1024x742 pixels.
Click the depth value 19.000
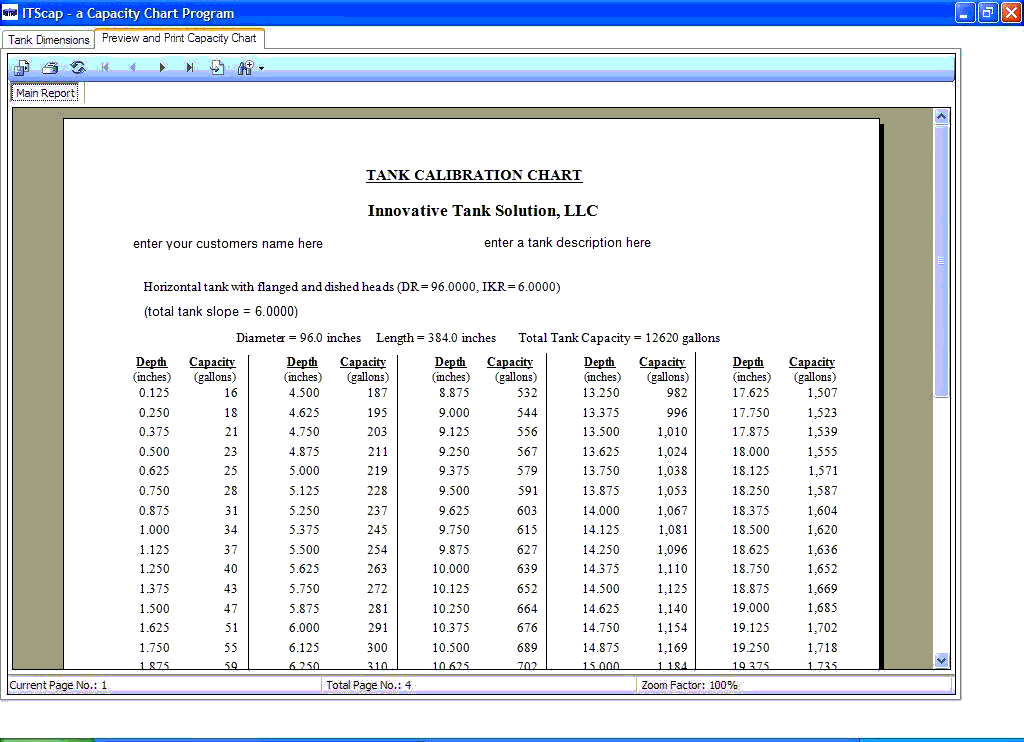pyautogui.click(x=750, y=608)
